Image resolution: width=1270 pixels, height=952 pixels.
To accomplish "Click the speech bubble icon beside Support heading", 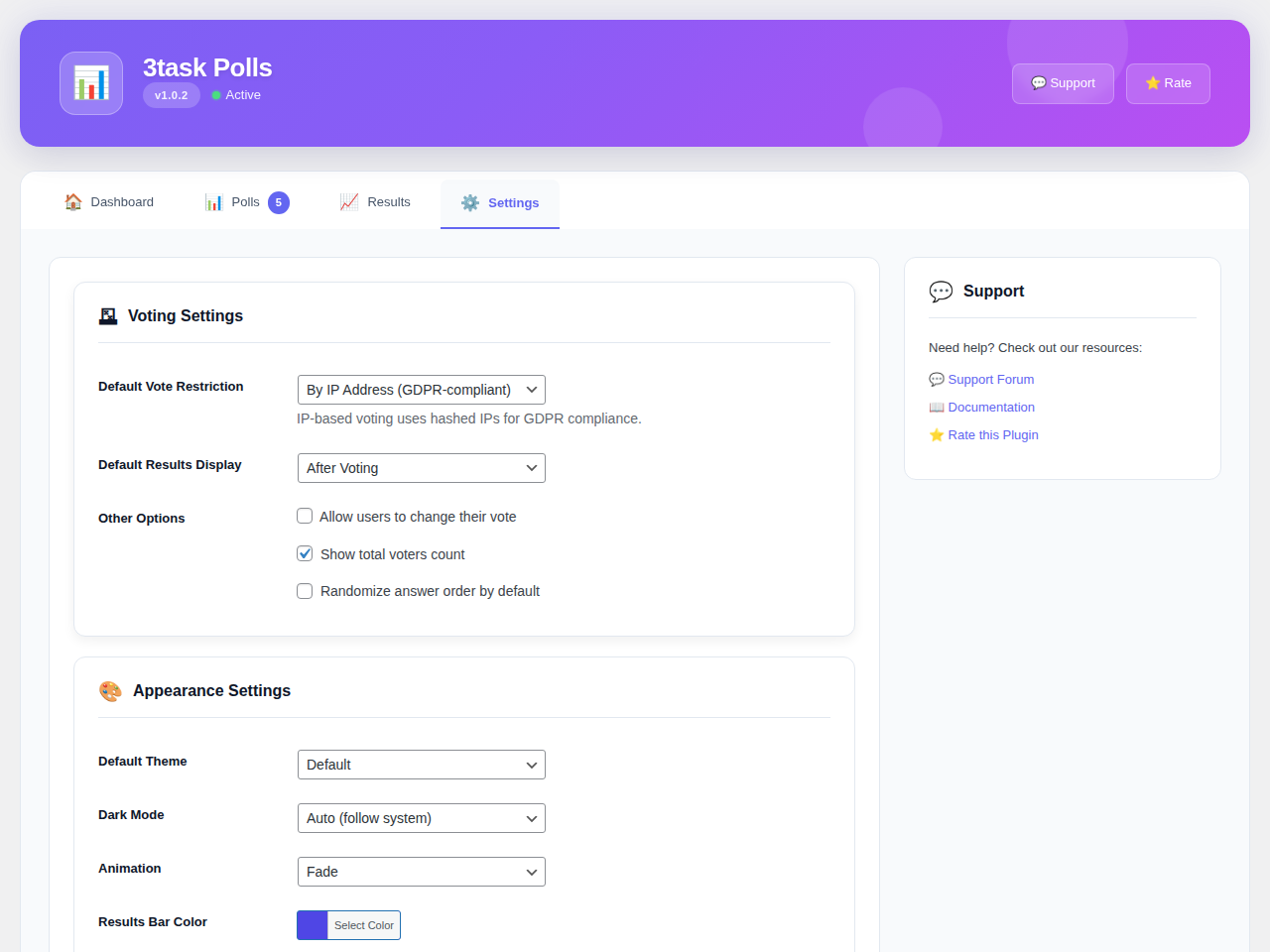I will [x=941, y=292].
